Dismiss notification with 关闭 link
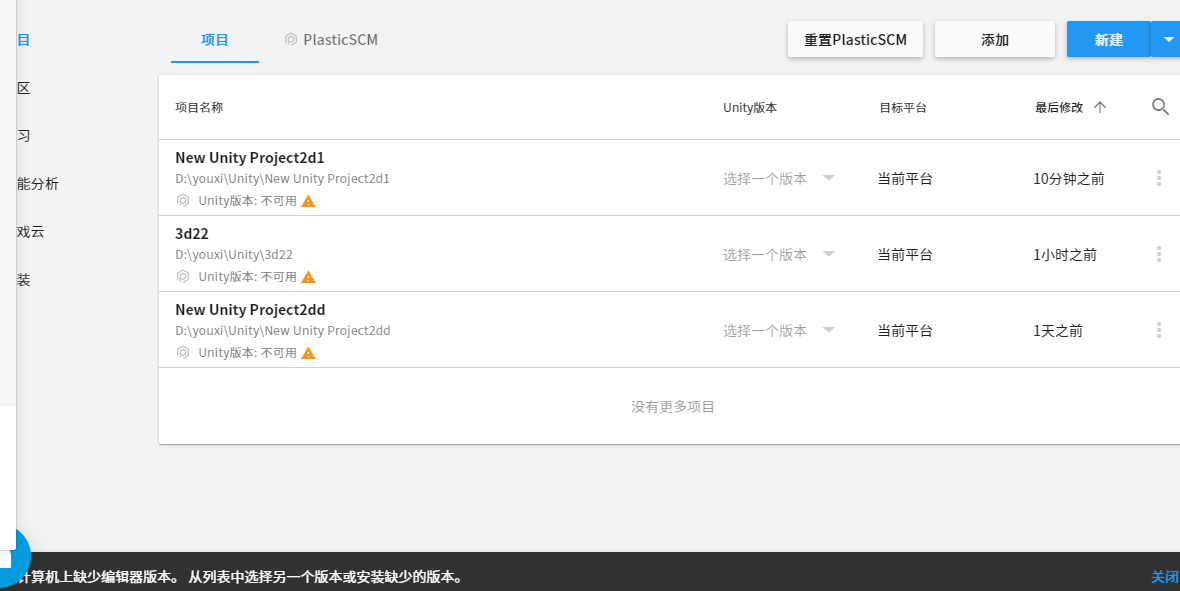 [x=1165, y=577]
